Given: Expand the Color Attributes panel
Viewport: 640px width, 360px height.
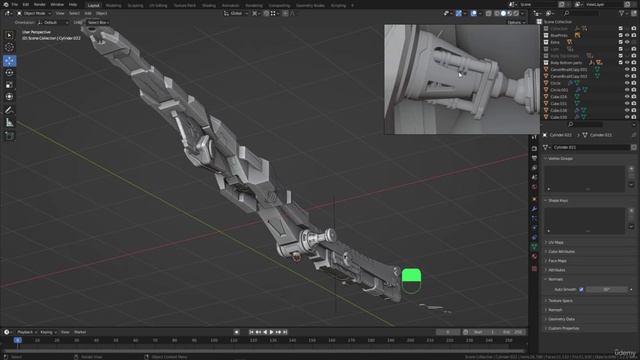Looking at the screenshot, I should click(561, 251).
